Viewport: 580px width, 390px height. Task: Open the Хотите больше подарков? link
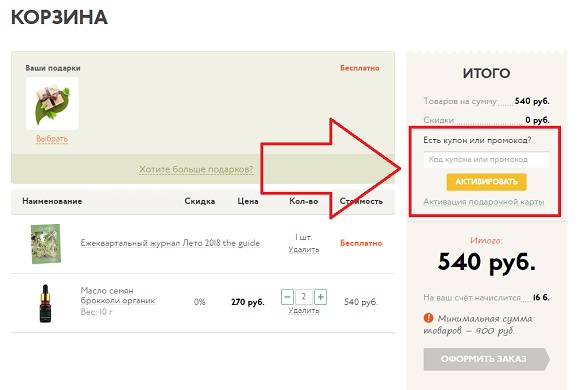196,169
